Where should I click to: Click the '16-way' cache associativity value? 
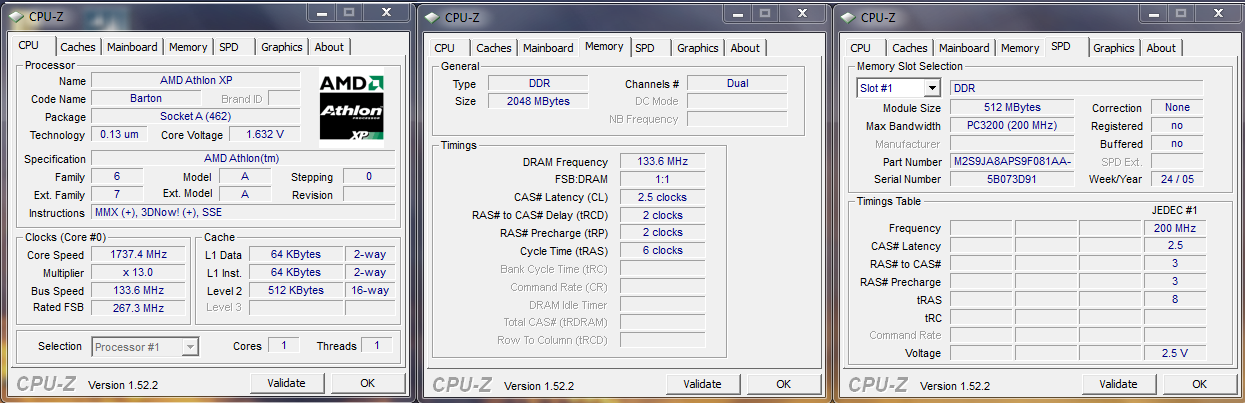(369, 290)
